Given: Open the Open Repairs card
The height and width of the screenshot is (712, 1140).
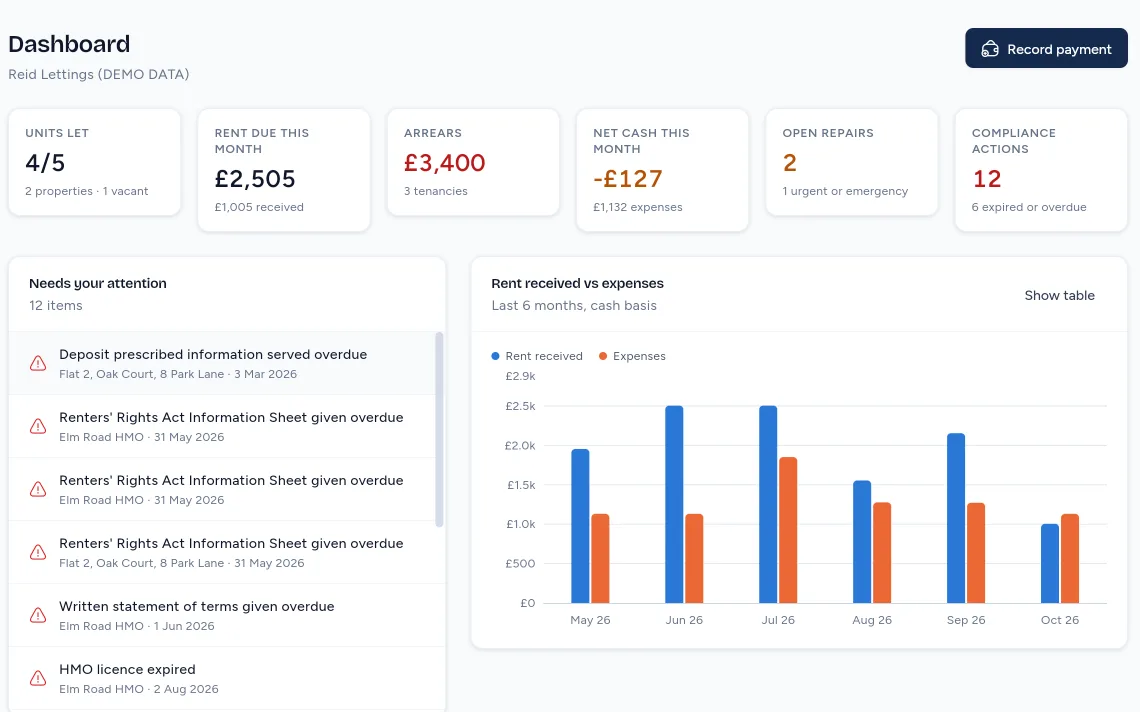Looking at the screenshot, I should pos(852,162).
